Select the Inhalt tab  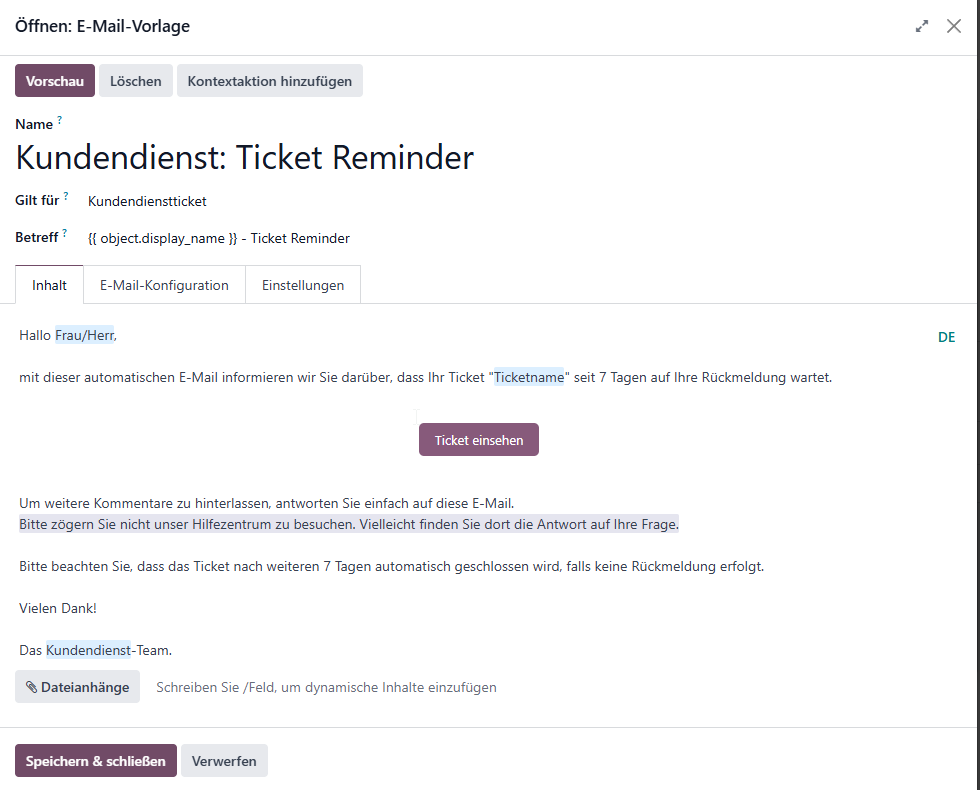click(49, 285)
